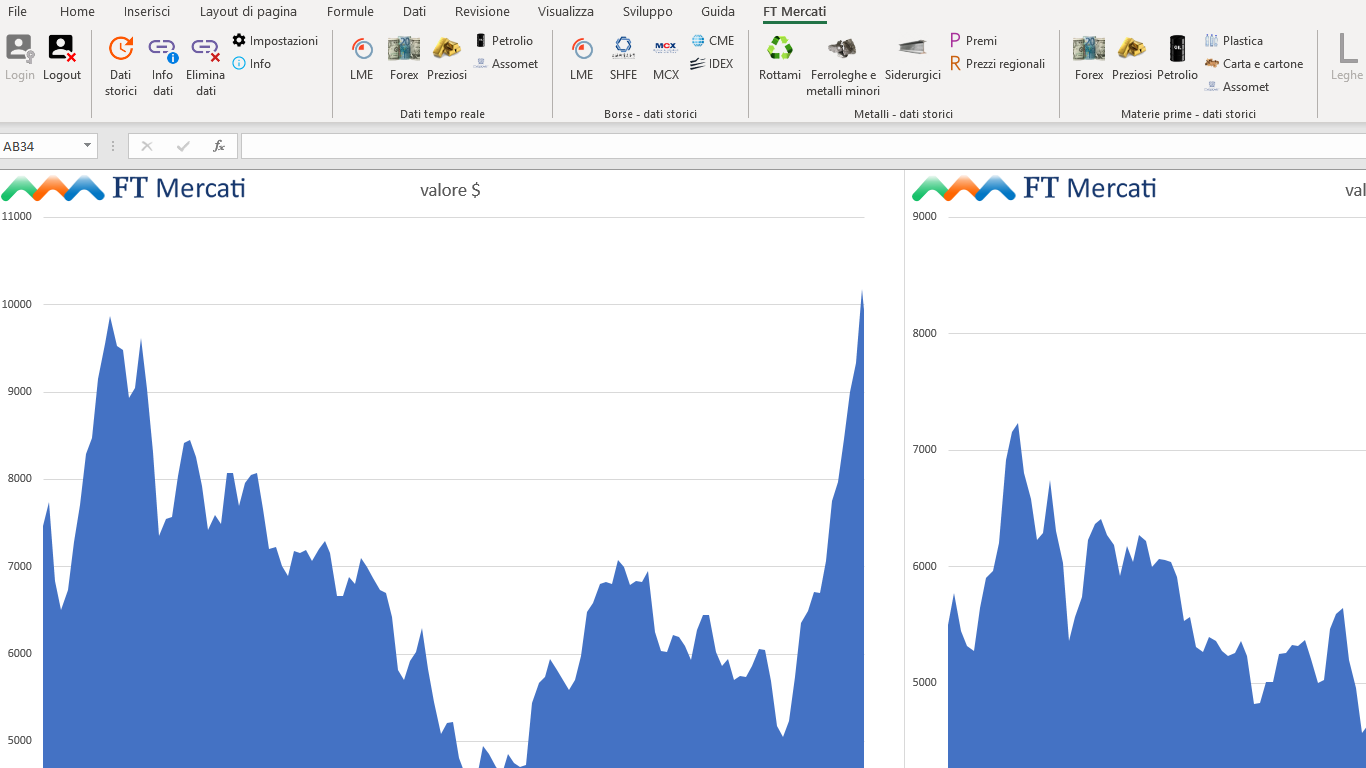Viewport: 1366px width, 768px height.
Task: Switch to the Inserisci tab
Action: tap(147, 12)
